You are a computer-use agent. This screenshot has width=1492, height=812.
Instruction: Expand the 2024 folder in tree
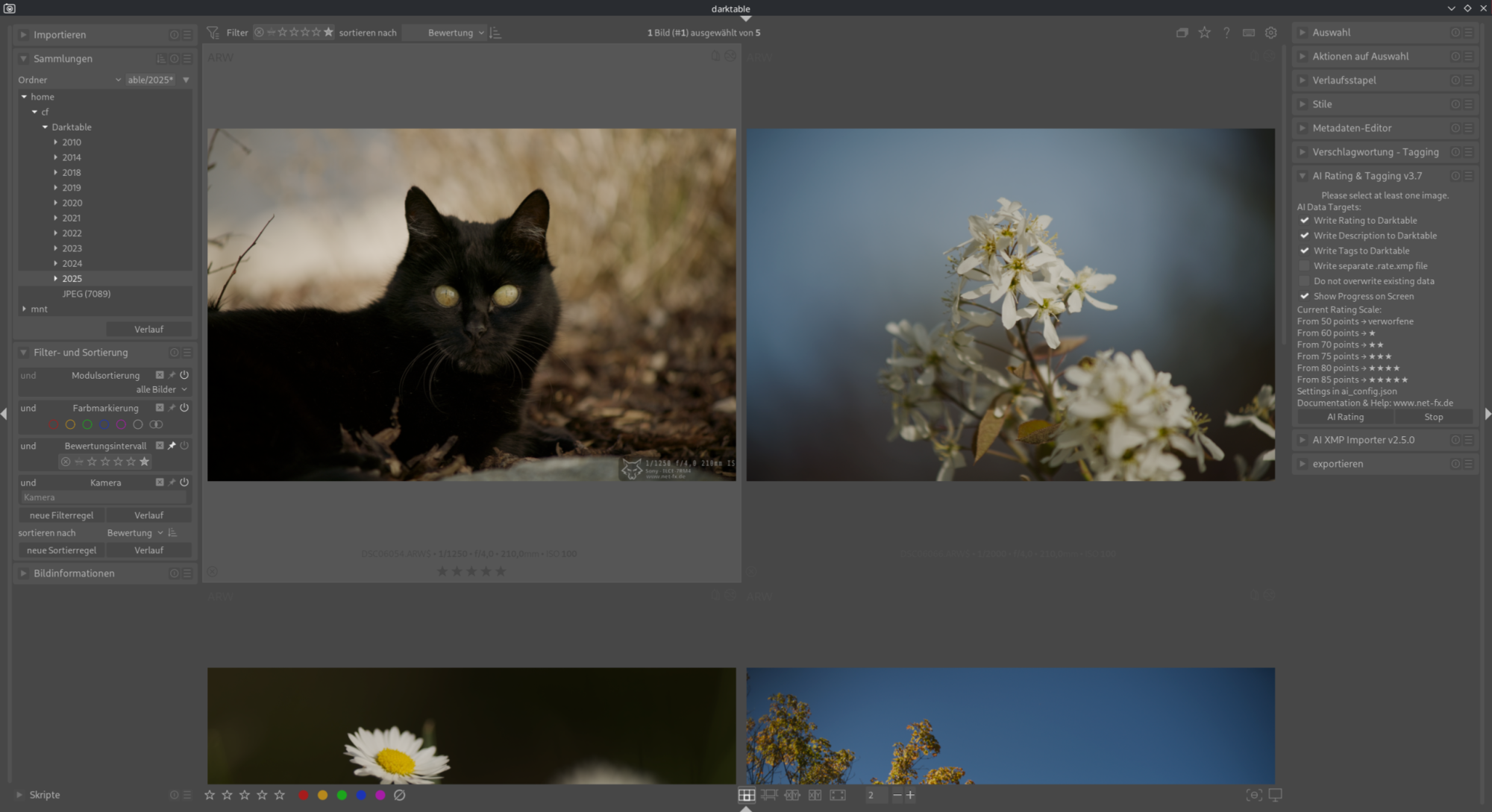point(56,263)
